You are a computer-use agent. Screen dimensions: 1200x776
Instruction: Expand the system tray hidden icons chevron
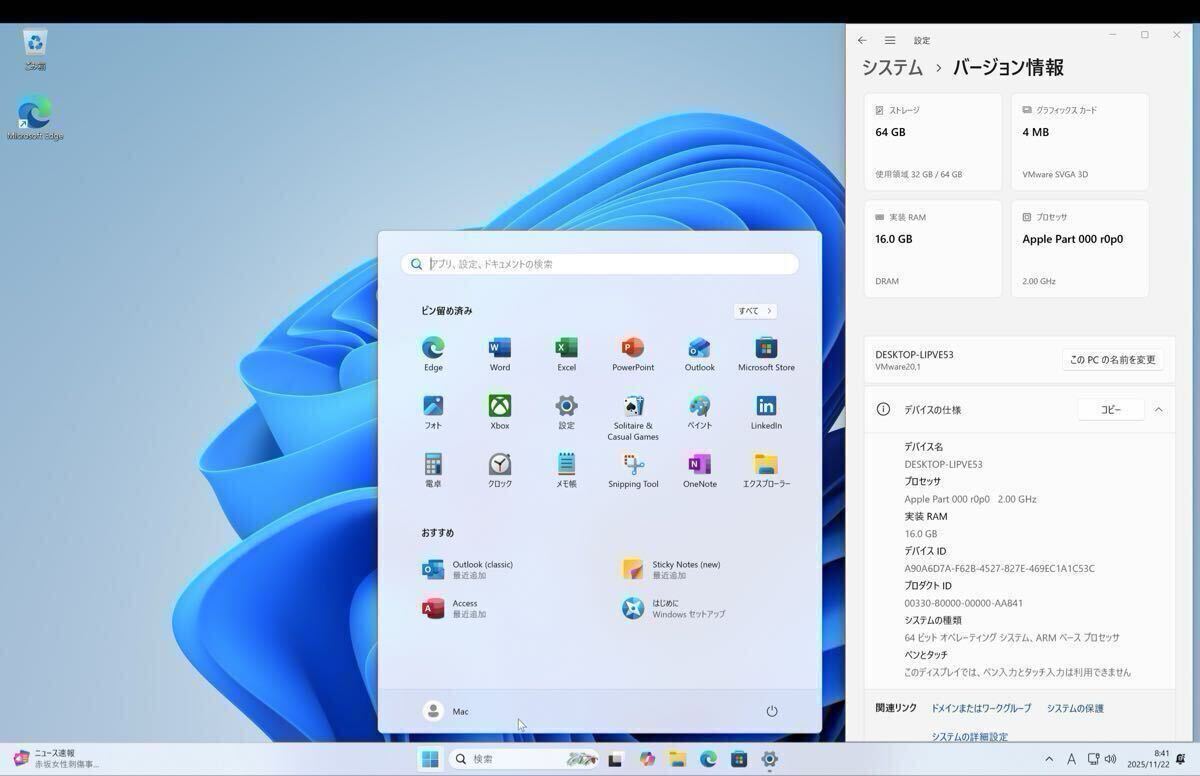(1048, 760)
